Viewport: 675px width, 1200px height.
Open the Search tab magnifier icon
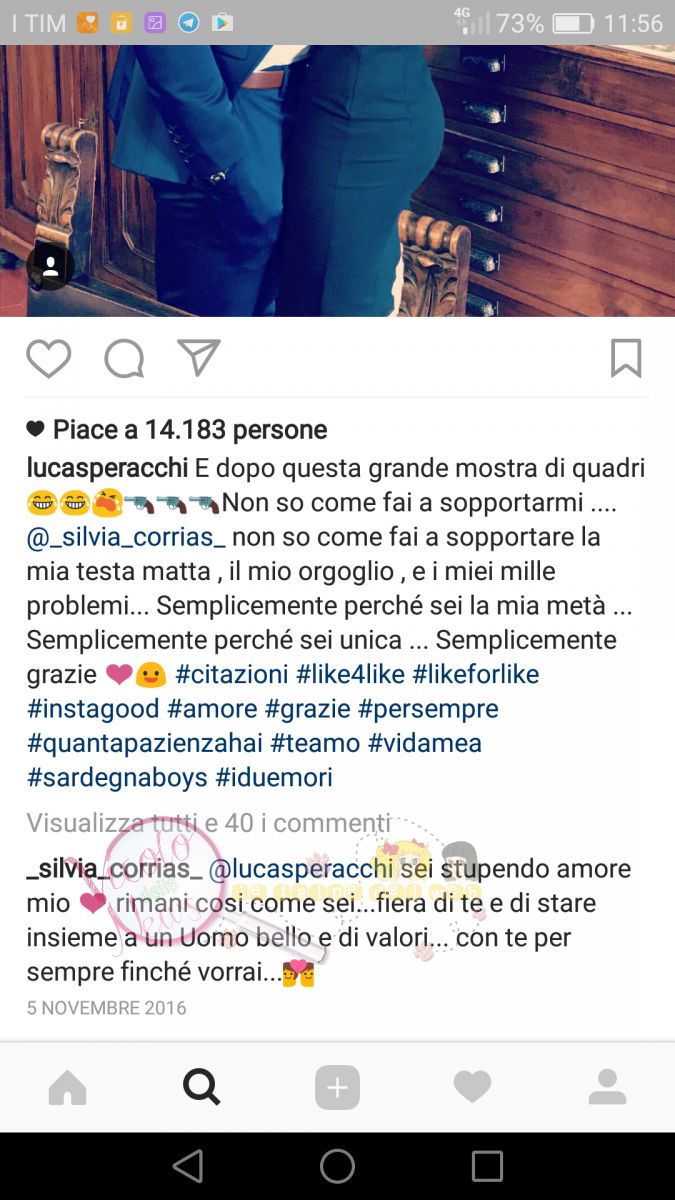point(202,1087)
